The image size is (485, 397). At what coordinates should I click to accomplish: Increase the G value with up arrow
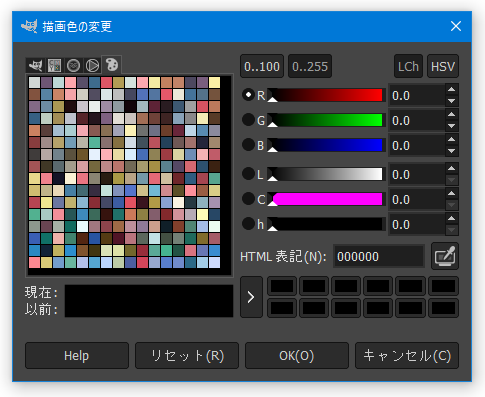452,114
